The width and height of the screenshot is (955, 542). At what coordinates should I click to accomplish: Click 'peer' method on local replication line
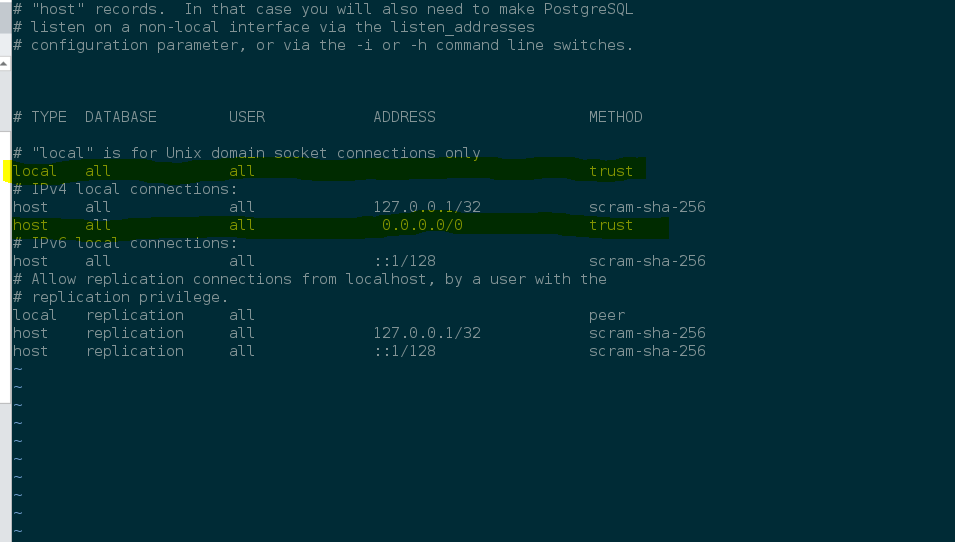click(607, 315)
